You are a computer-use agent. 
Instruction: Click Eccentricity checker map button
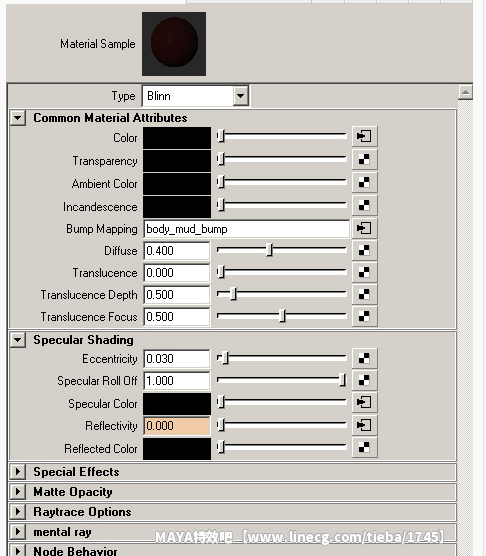click(x=364, y=358)
